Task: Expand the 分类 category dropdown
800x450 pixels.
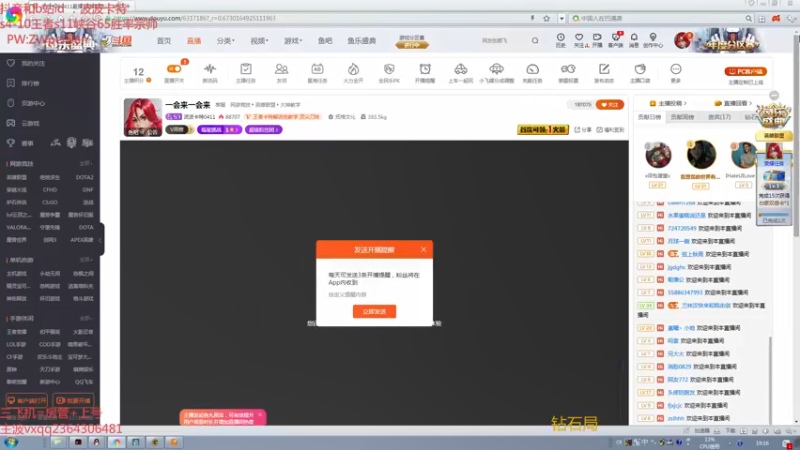Action: click(x=225, y=41)
